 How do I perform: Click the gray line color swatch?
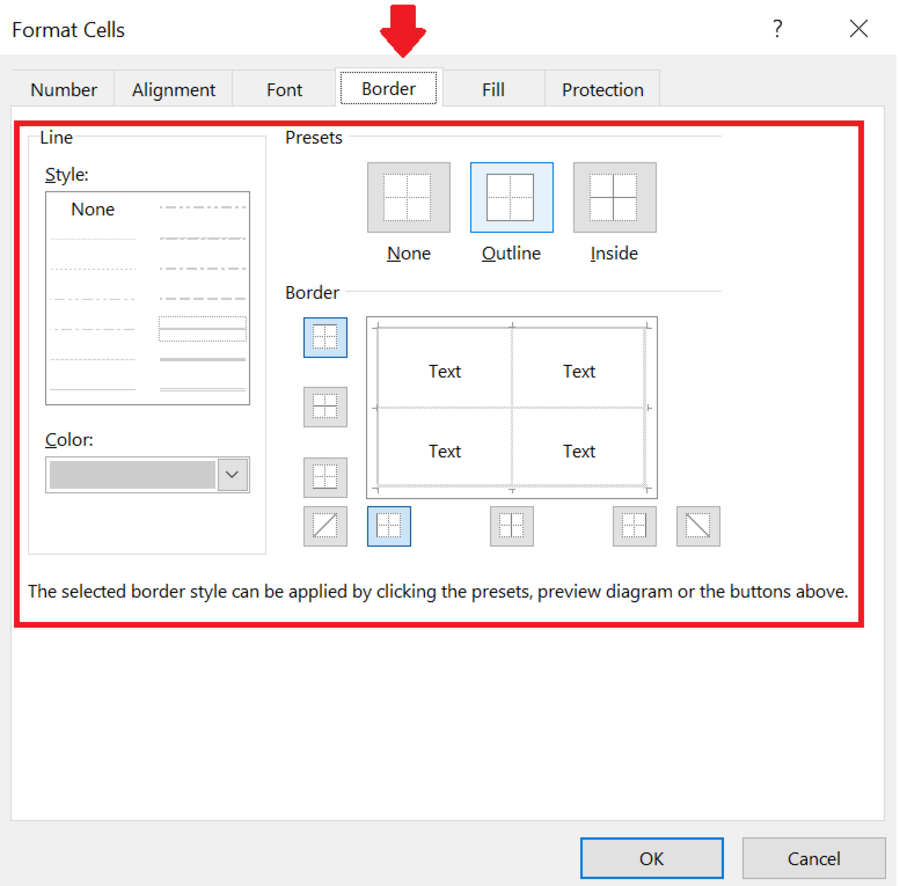(133, 475)
